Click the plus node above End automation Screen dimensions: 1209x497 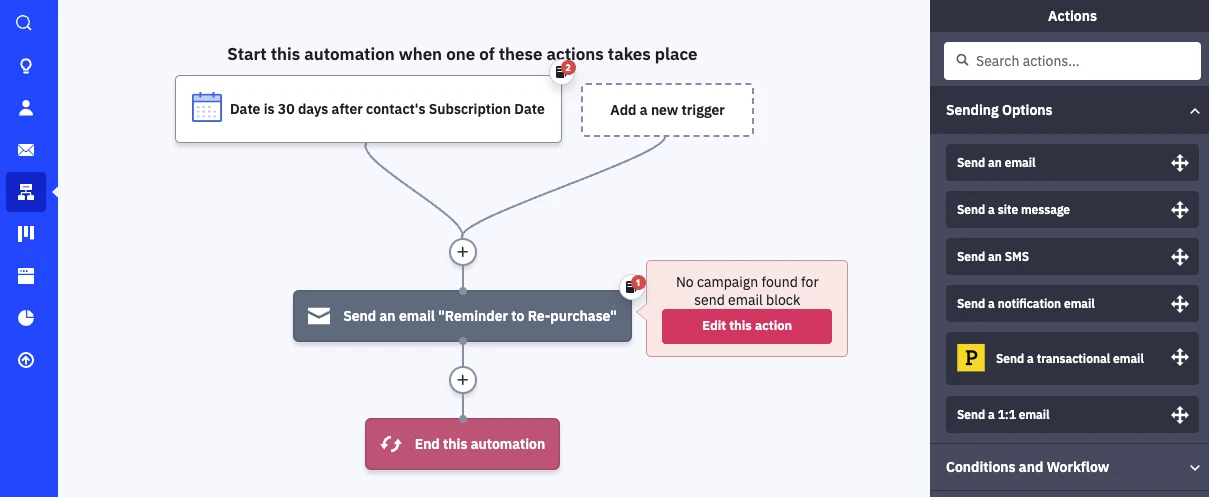(x=462, y=380)
